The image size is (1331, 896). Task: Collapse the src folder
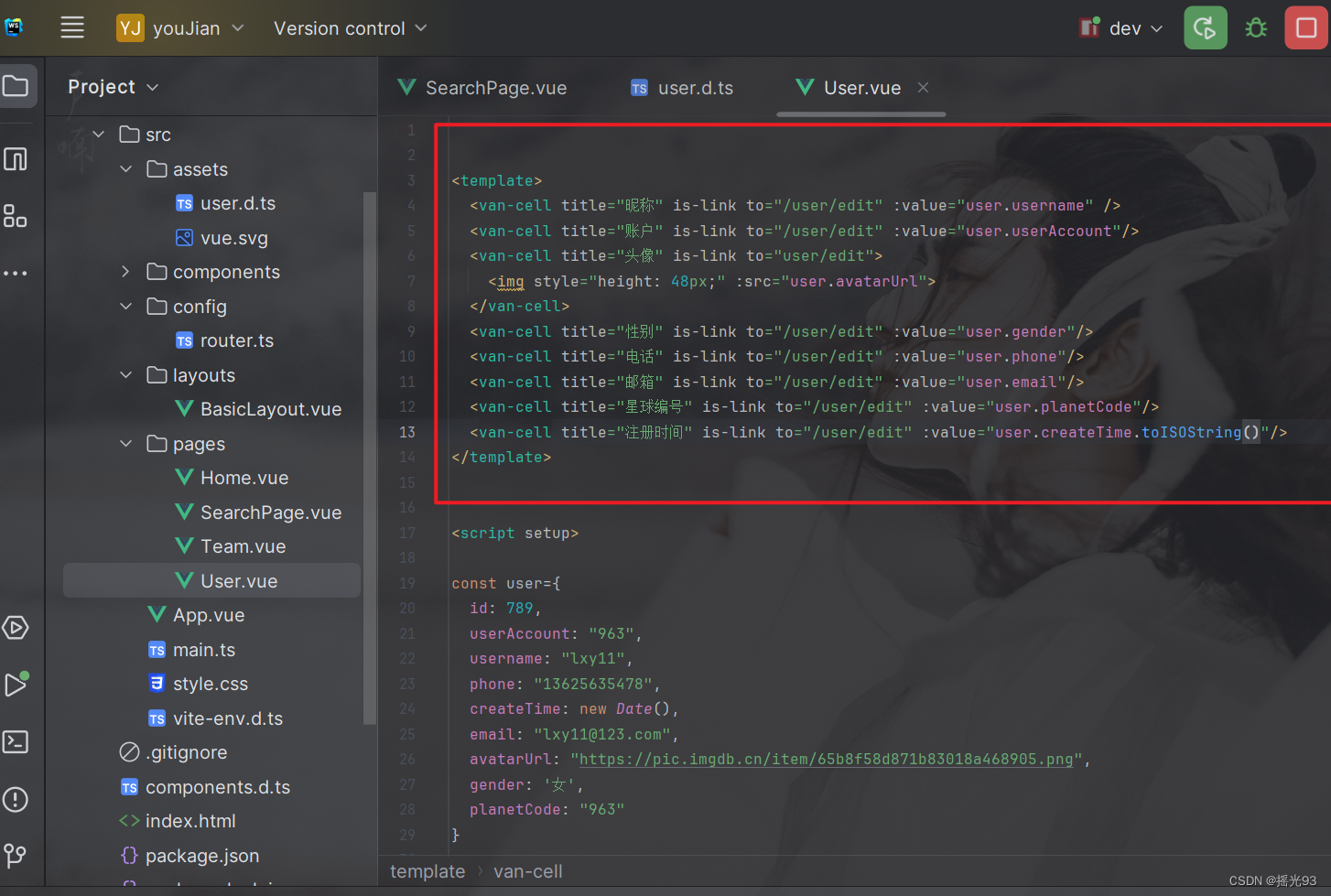click(99, 135)
